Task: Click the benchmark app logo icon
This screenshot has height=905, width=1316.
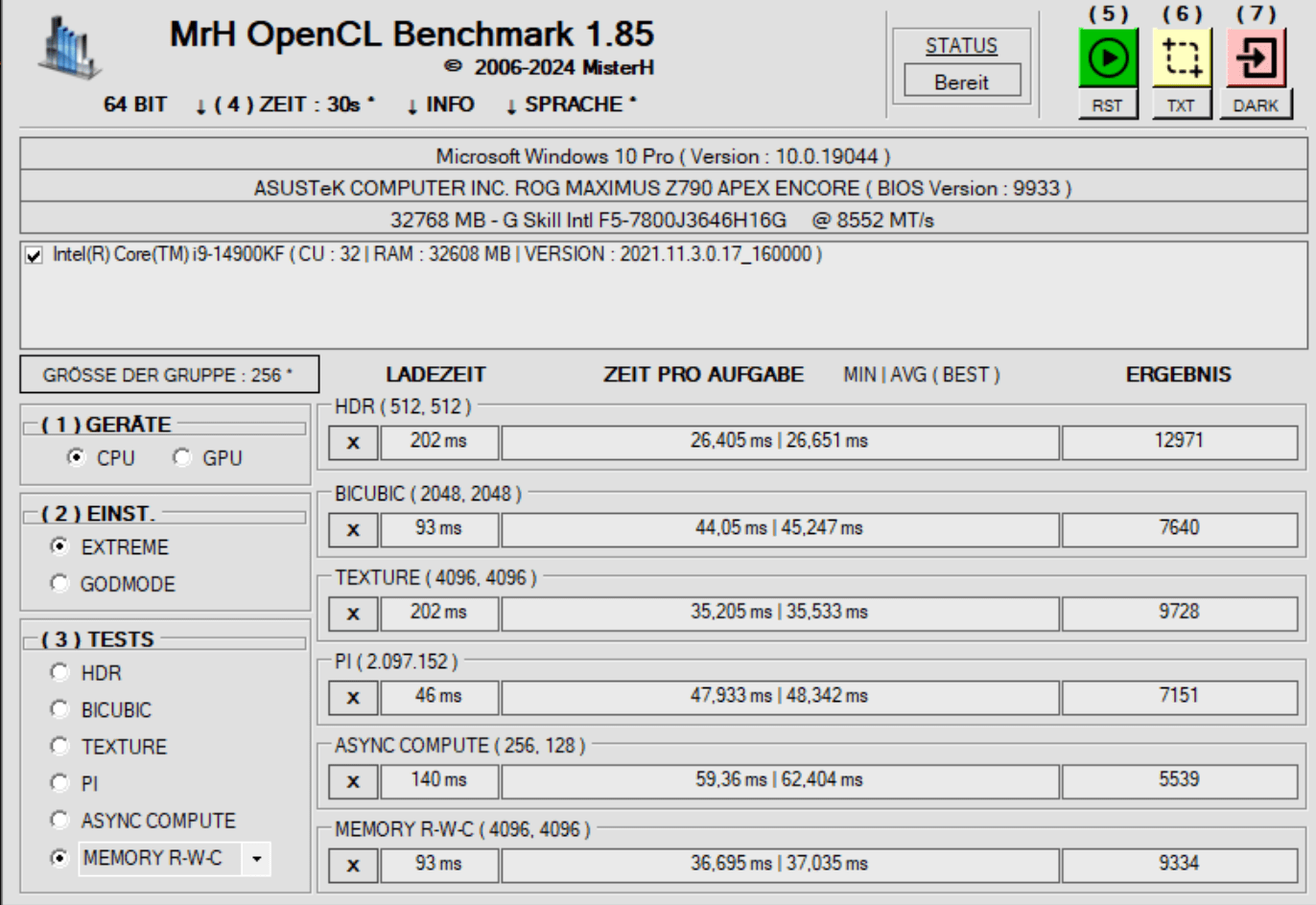Action: (68, 46)
